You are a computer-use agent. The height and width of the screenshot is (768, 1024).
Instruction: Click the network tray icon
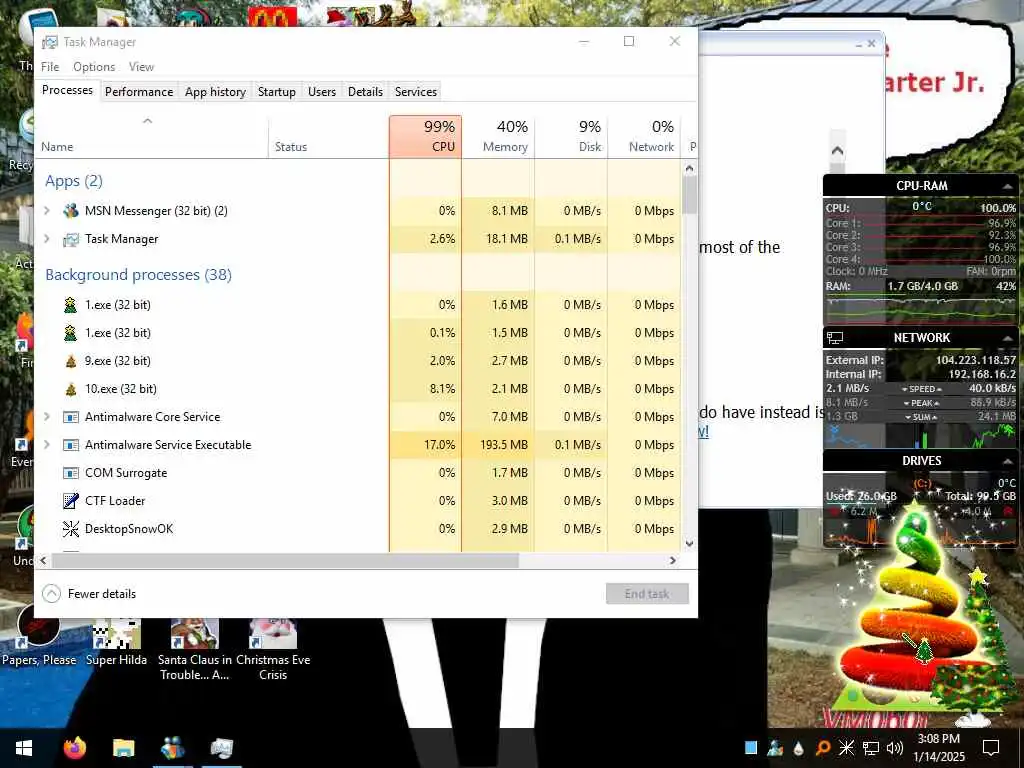click(871, 748)
